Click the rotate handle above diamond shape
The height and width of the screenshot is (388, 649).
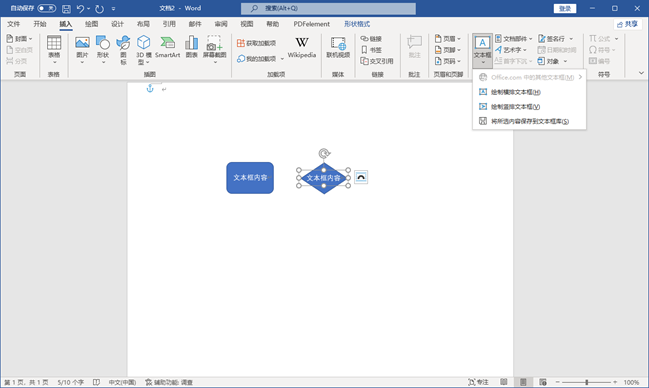coord(324,154)
